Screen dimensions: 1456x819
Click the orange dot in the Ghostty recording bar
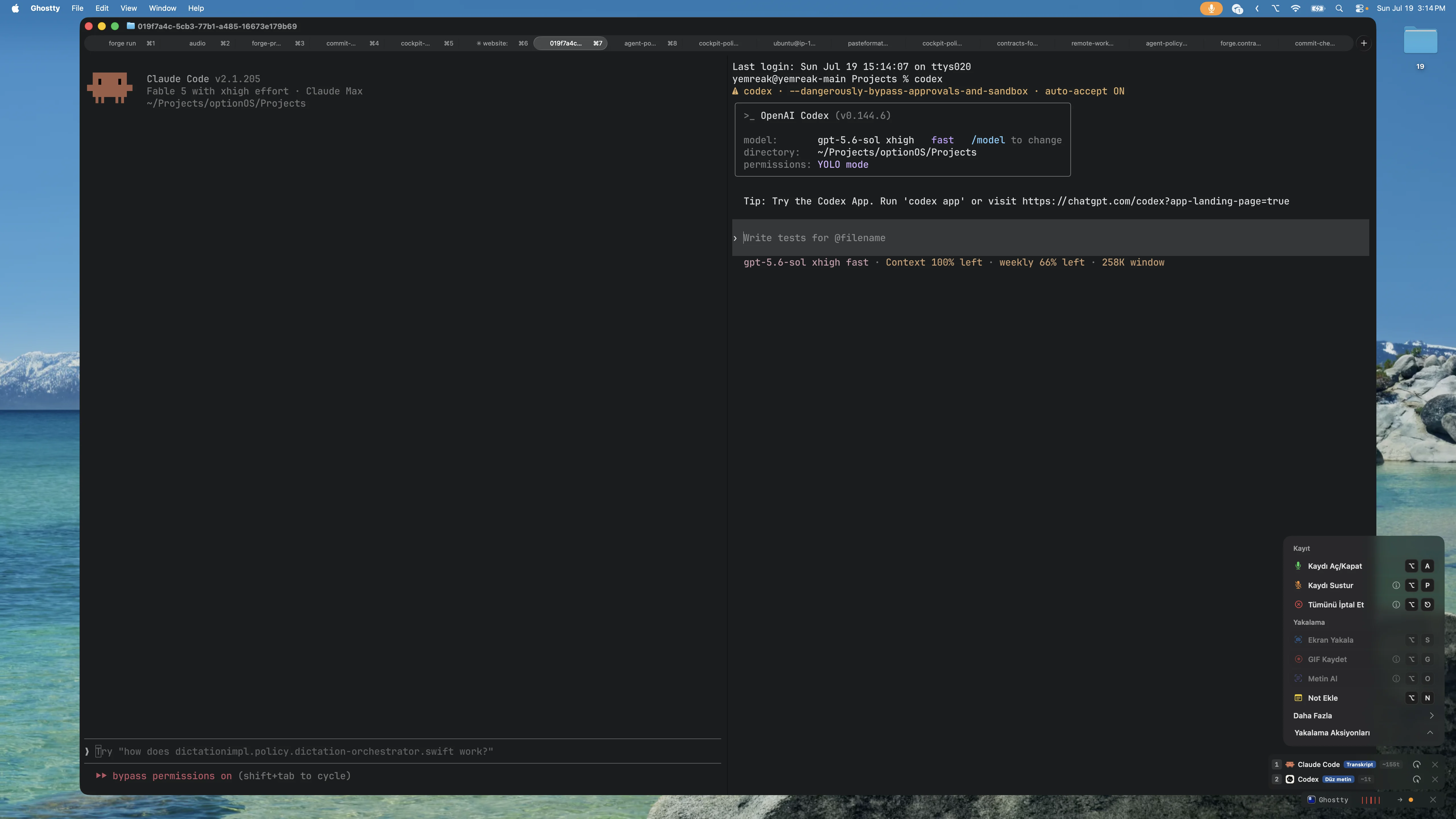1411,800
